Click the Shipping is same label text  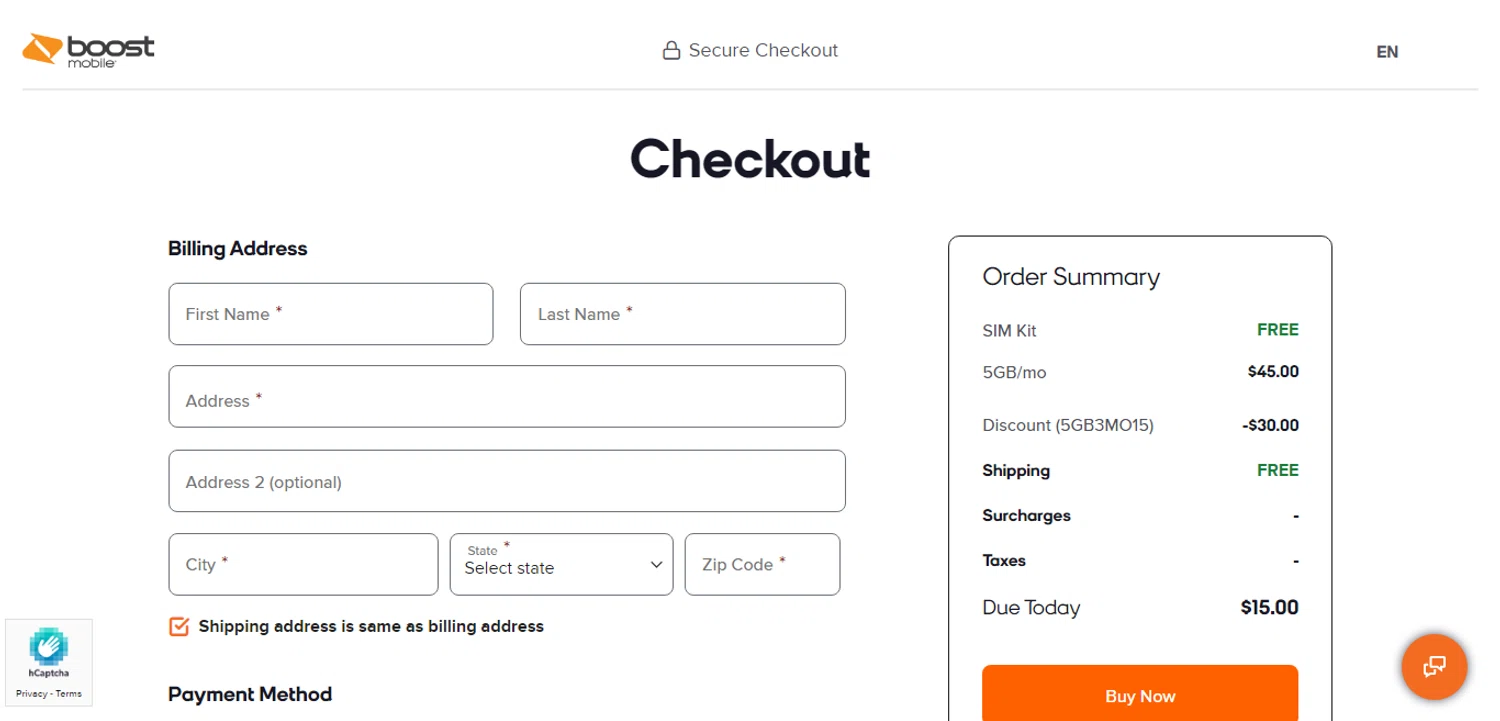click(x=371, y=627)
